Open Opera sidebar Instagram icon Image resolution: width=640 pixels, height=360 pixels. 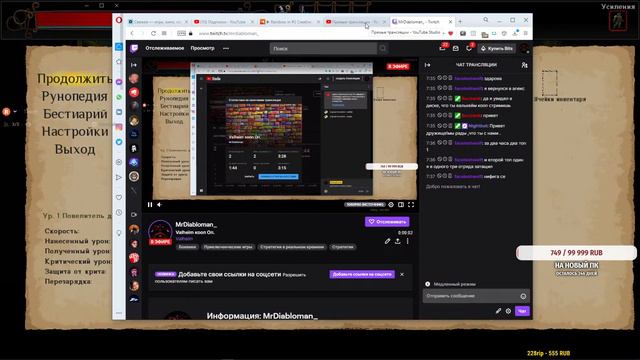pyautogui.click(x=119, y=127)
